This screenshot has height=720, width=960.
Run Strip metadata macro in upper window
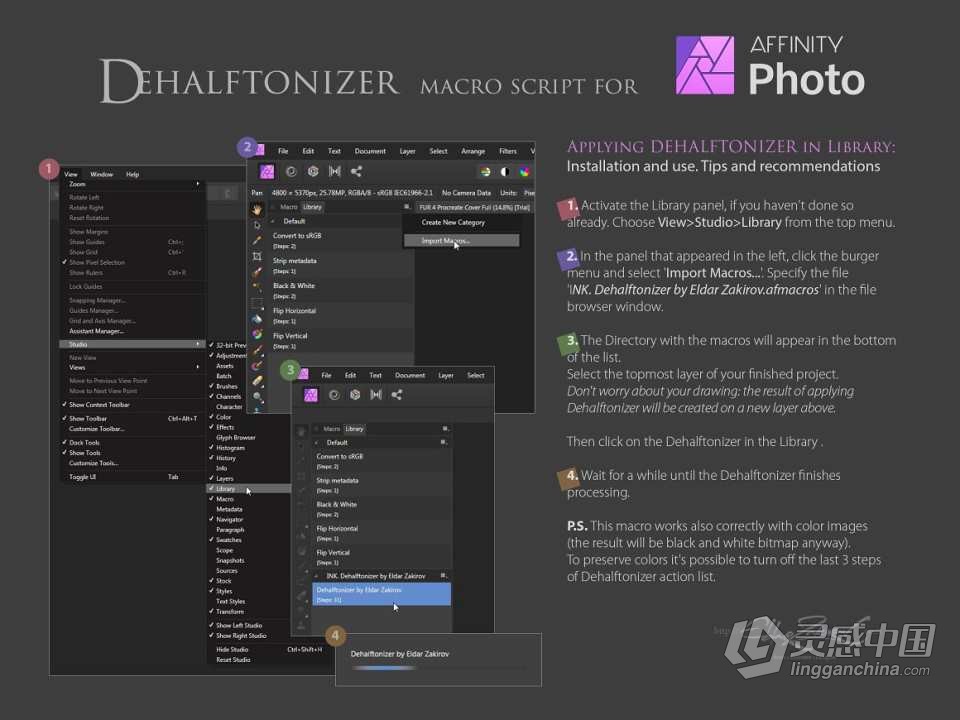click(341, 265)
